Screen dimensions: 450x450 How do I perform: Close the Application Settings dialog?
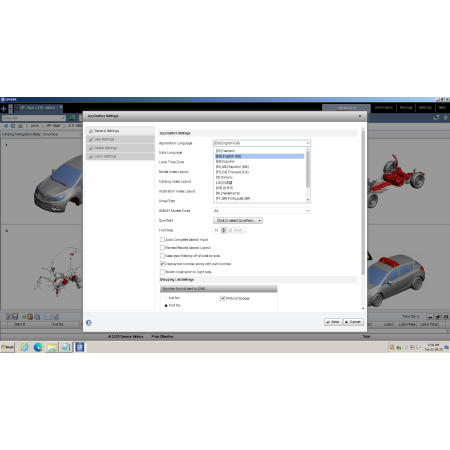360,116
